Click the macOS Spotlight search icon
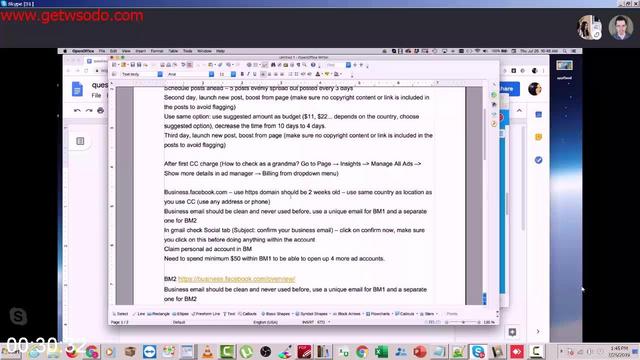Screen dimensions: 640x360 pos(564,51)
